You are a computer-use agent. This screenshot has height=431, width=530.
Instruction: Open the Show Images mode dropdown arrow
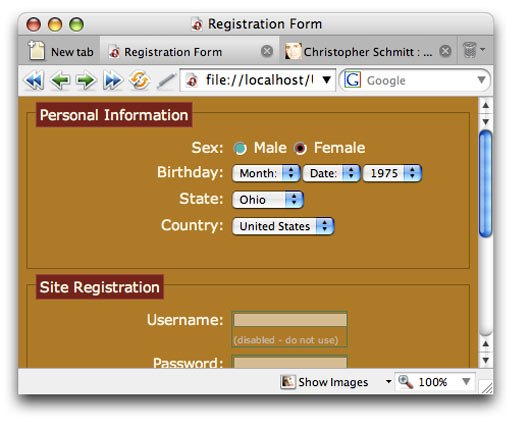(x=388, y=382)
